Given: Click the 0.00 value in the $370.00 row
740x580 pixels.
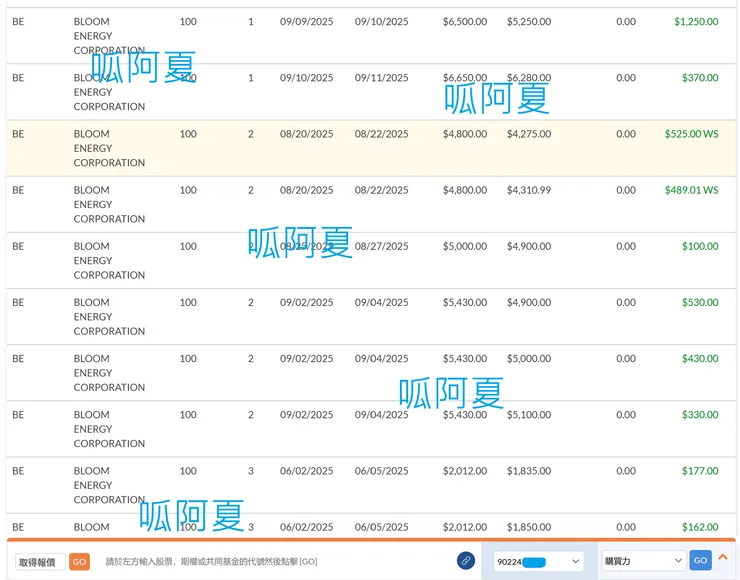Looking at the screenshot, I should pos(626,78).
